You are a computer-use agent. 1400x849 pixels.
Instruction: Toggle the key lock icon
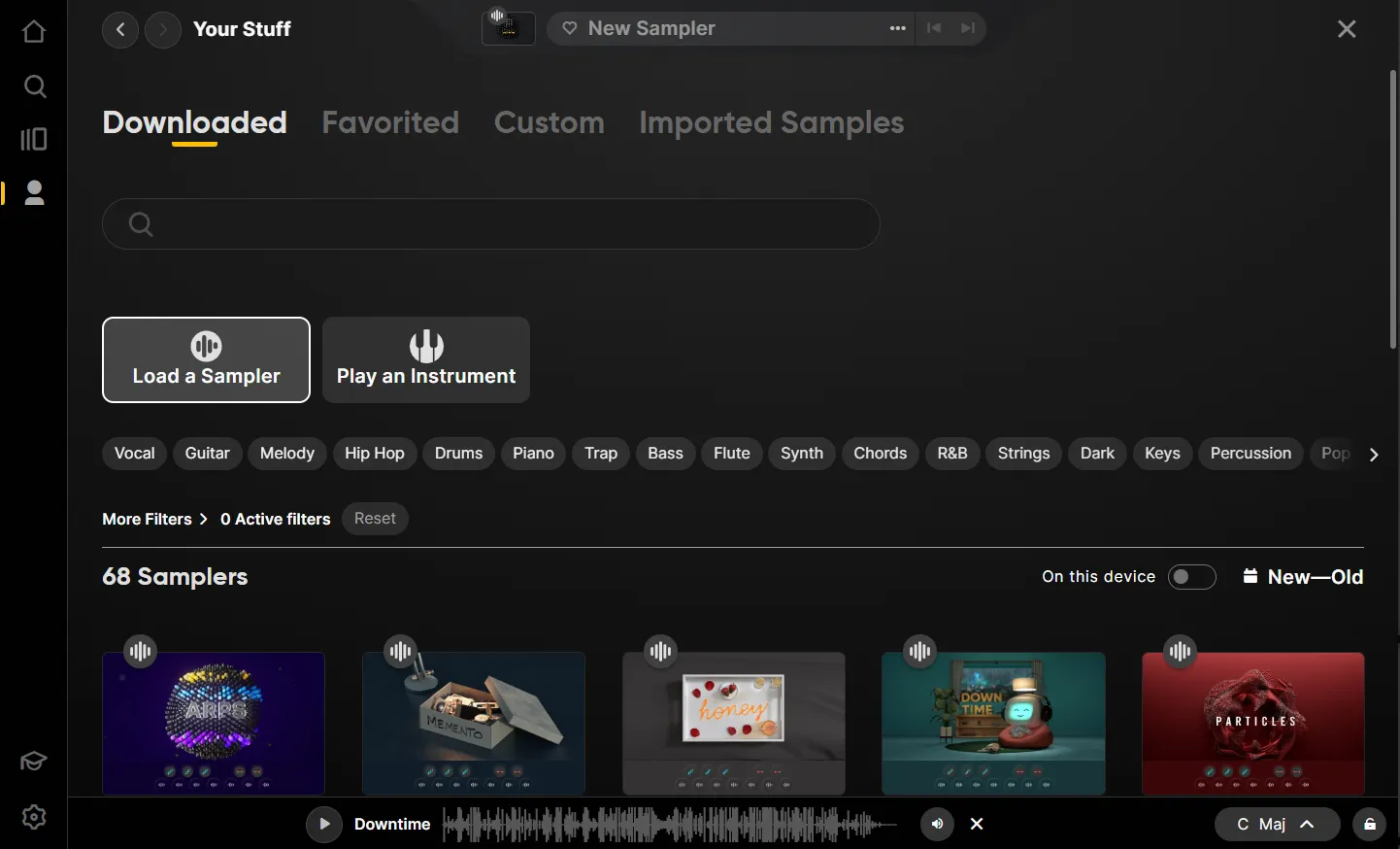click(x=1370, y=824)
